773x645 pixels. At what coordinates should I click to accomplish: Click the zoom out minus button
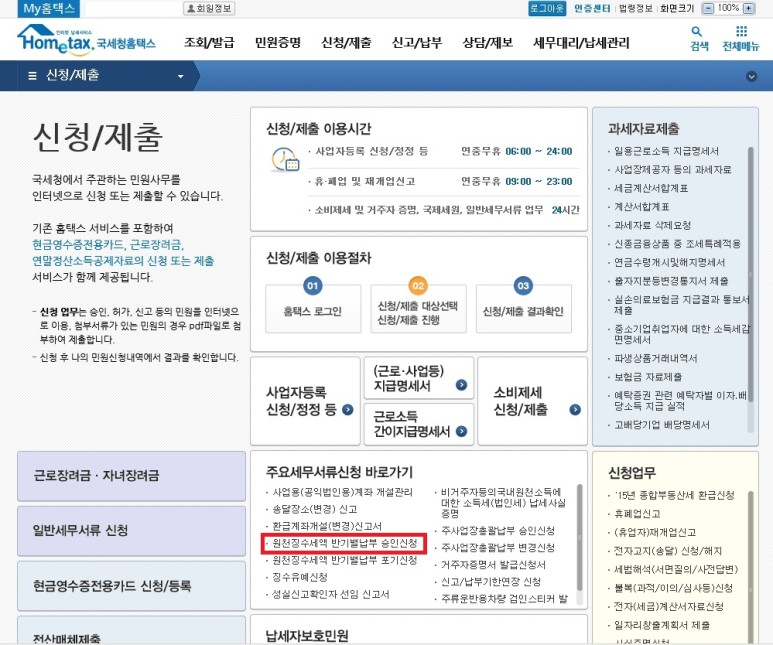(x=707, y=8)
